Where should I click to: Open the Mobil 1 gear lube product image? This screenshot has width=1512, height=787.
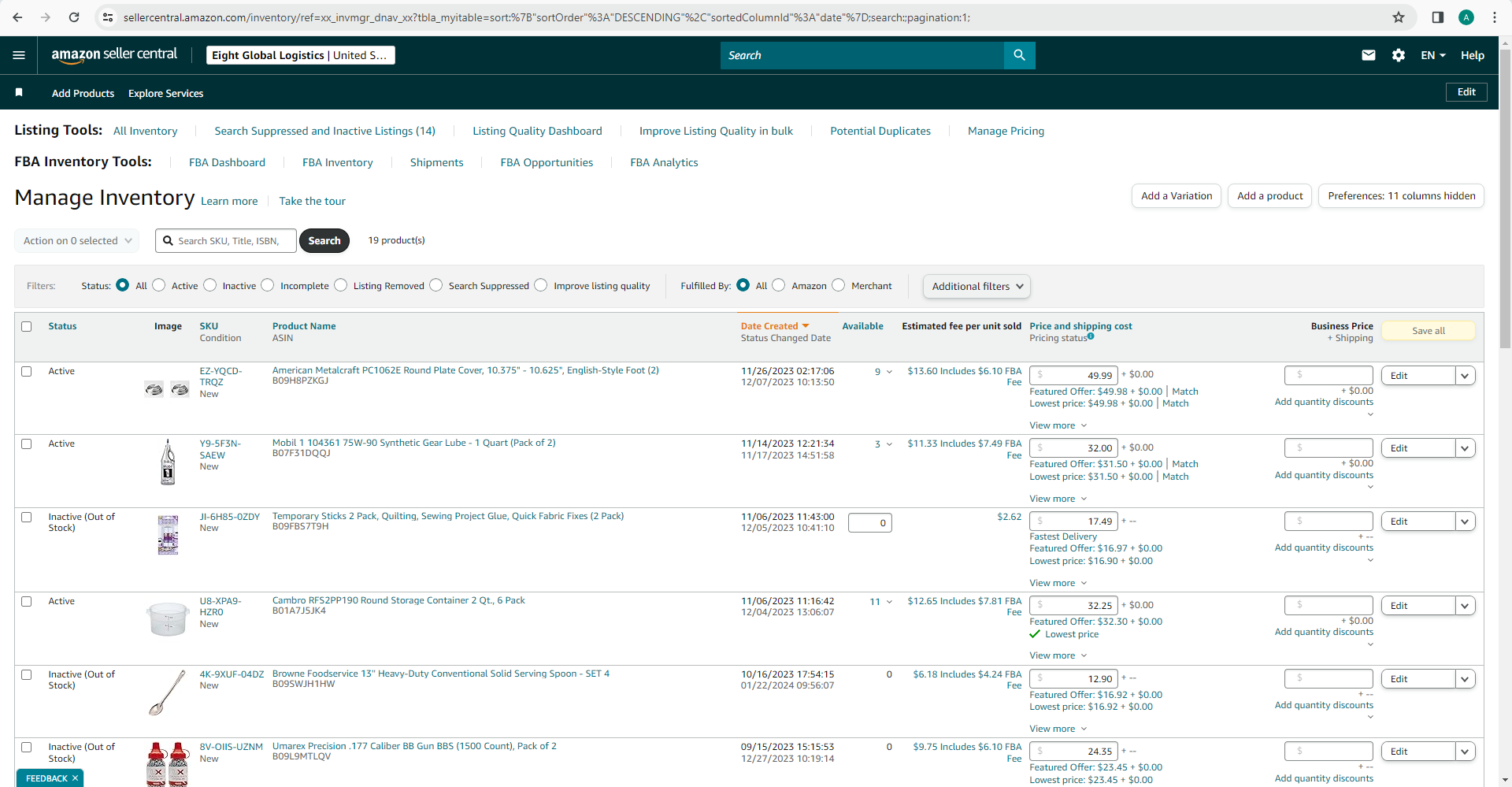168,462
